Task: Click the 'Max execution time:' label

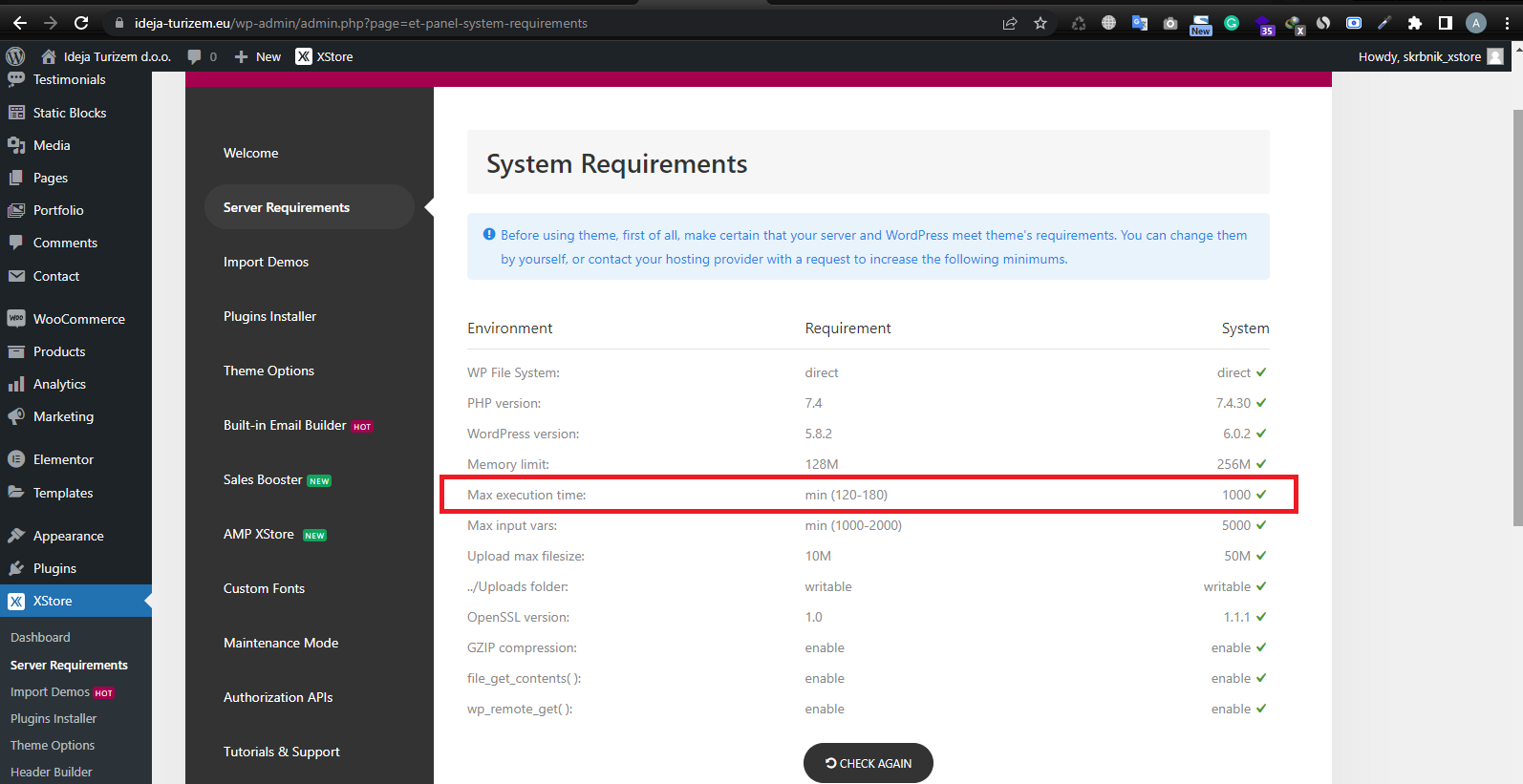Action: [526, 495]
